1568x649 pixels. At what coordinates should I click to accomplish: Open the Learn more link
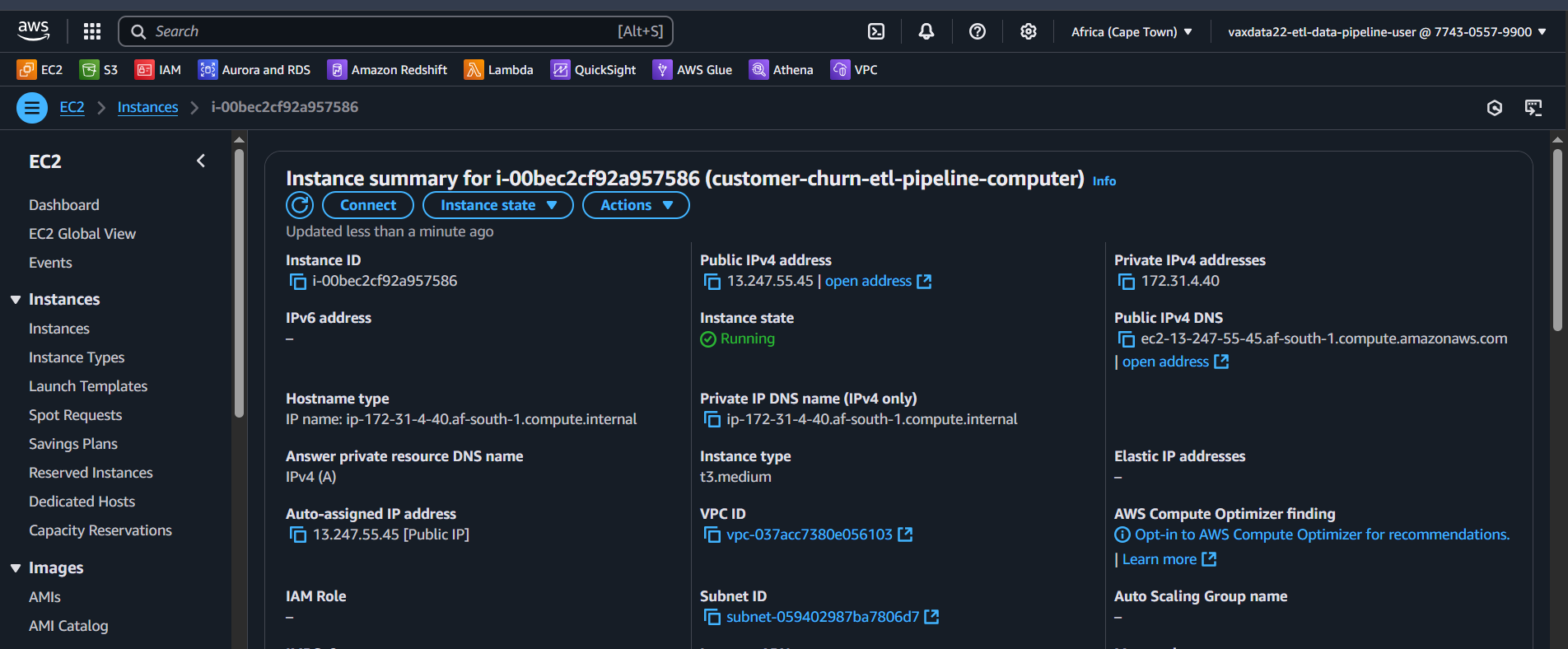1169,559
